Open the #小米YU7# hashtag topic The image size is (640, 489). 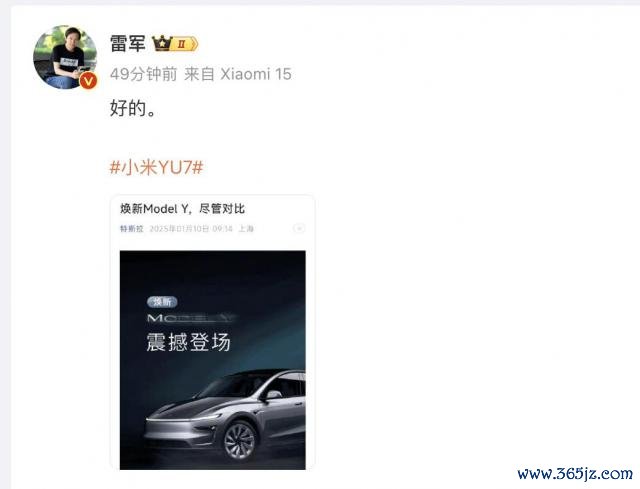157,167
